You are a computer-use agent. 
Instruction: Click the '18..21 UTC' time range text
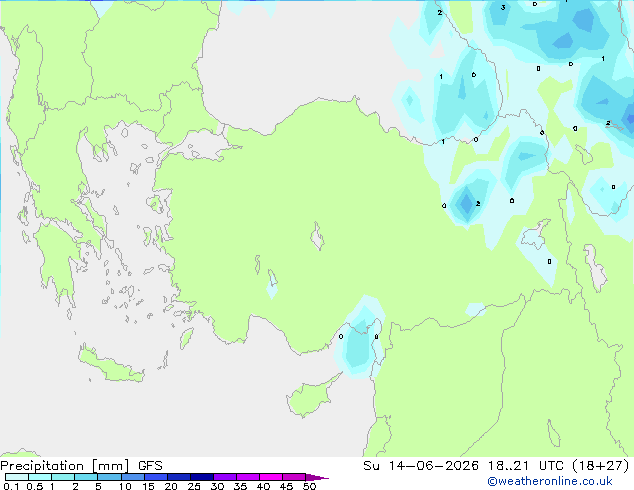(525, 466)
